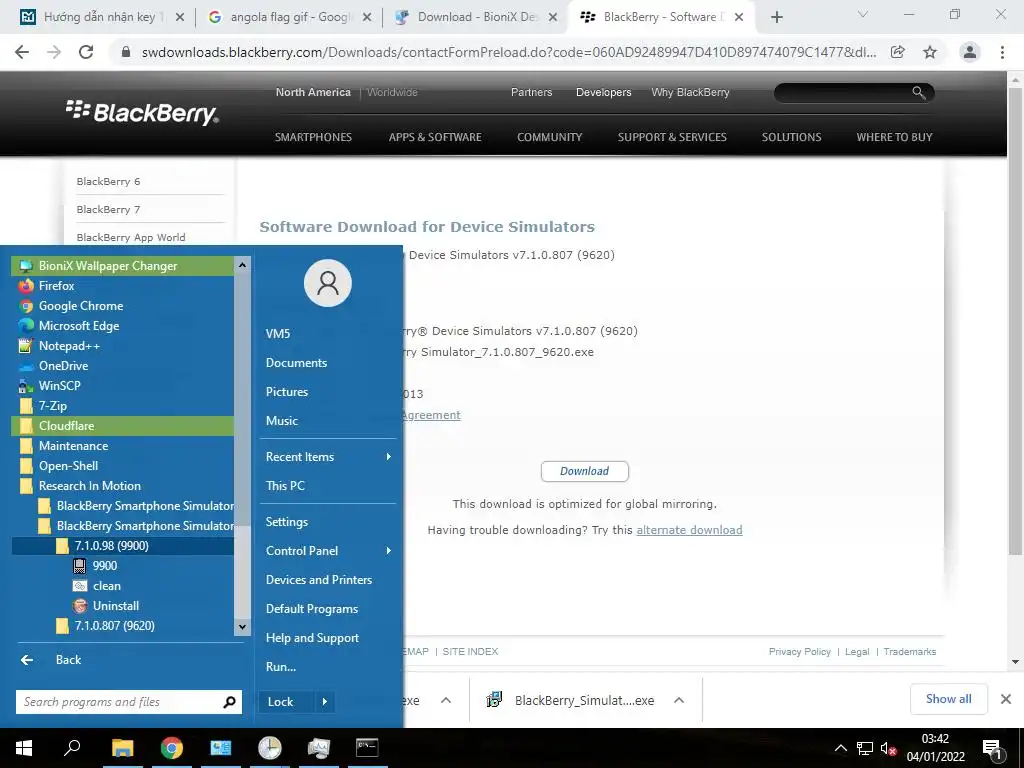Screen dimensions: 1024x768
Task: Expand Recent Items submenu
Action: (x=328, y=457)
